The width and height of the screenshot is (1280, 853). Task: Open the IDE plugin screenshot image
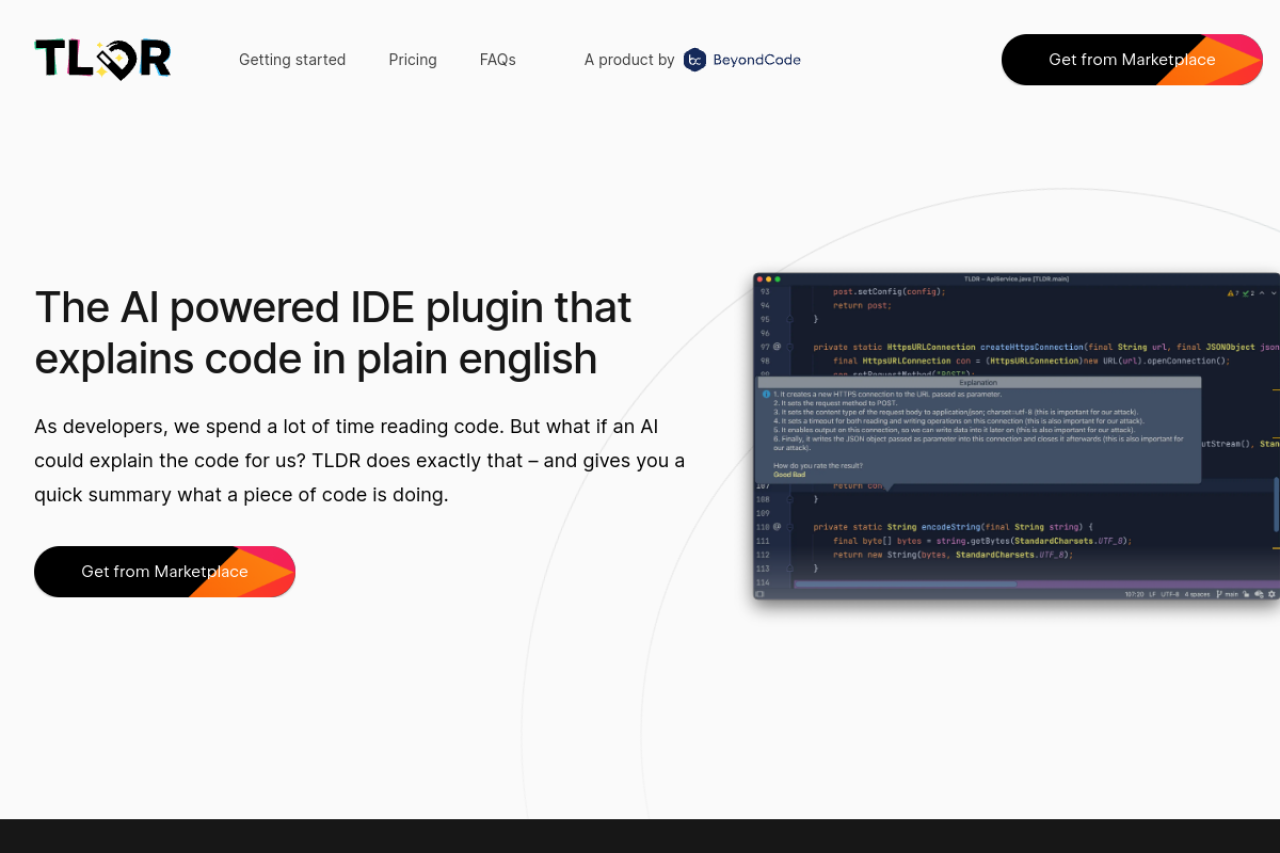(x=1016, y=436)
